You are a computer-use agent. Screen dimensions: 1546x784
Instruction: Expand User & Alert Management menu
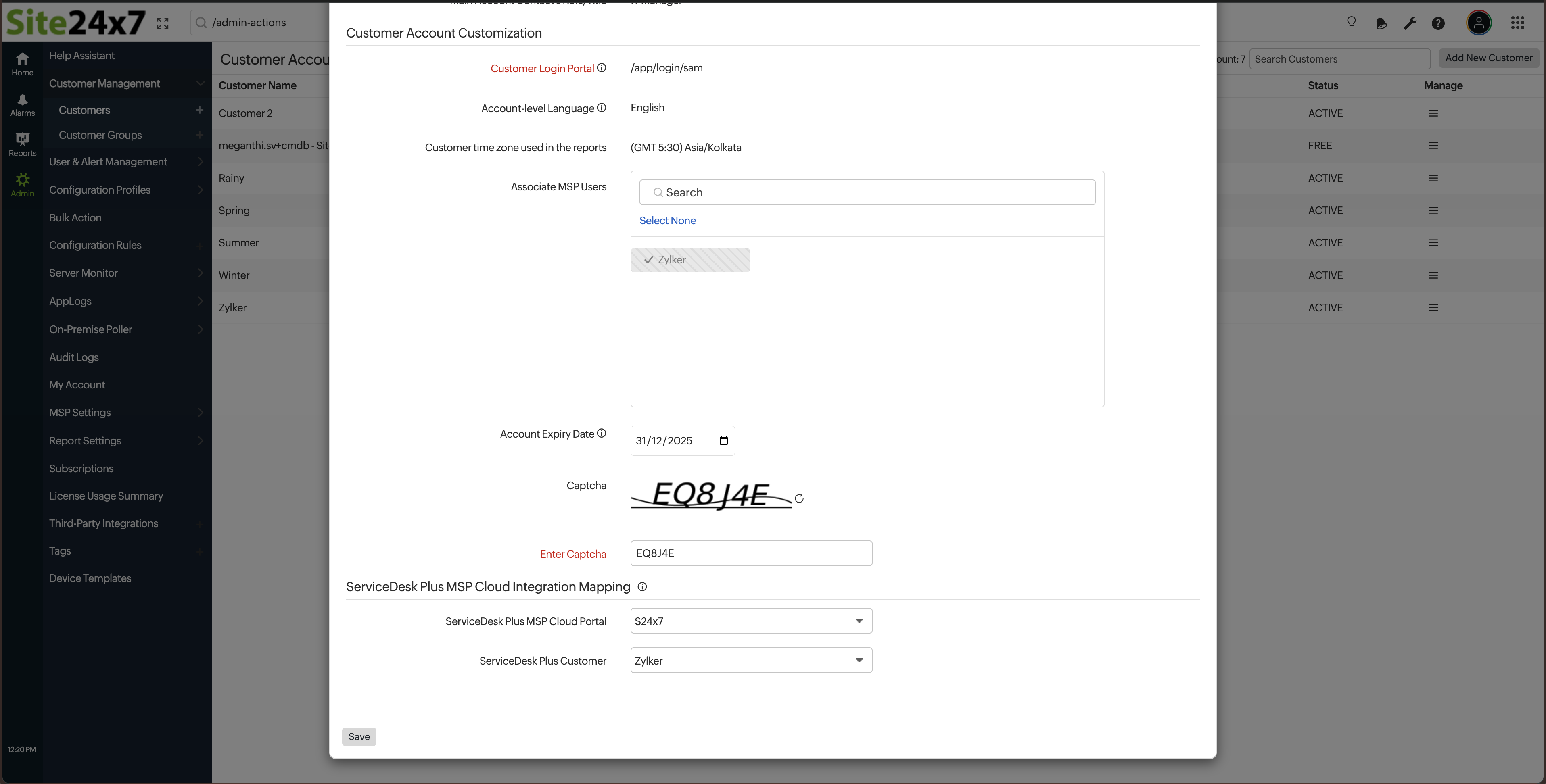[x=108, y=161]
